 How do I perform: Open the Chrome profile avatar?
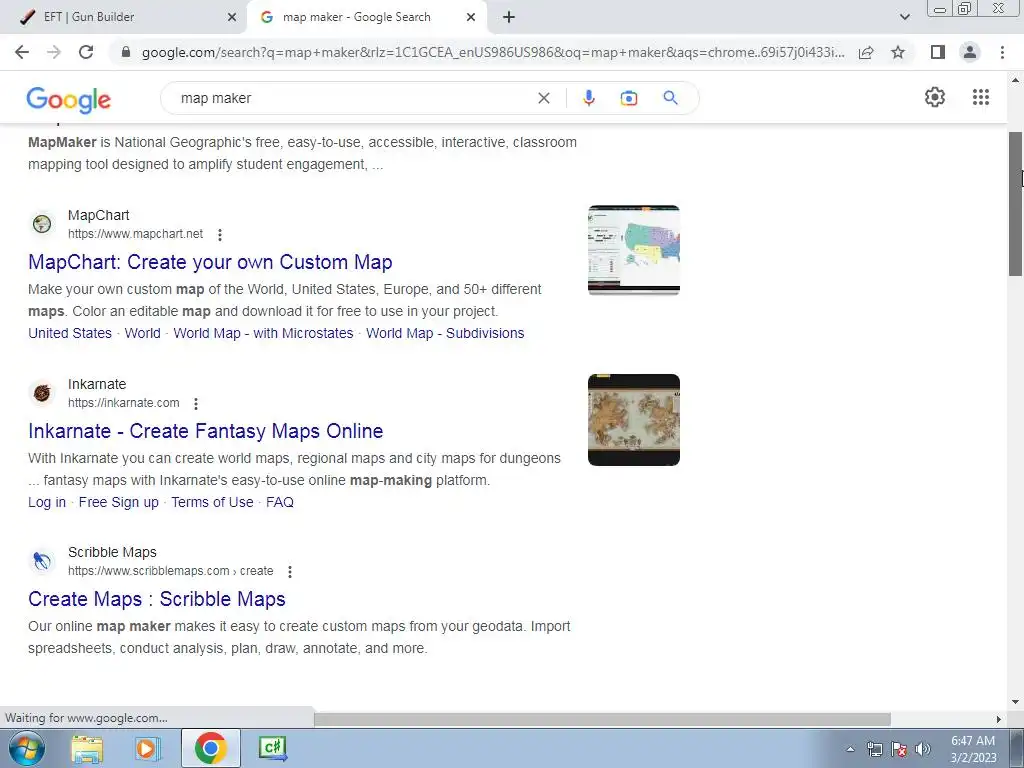pyautogui.click(x=970, y=52)
